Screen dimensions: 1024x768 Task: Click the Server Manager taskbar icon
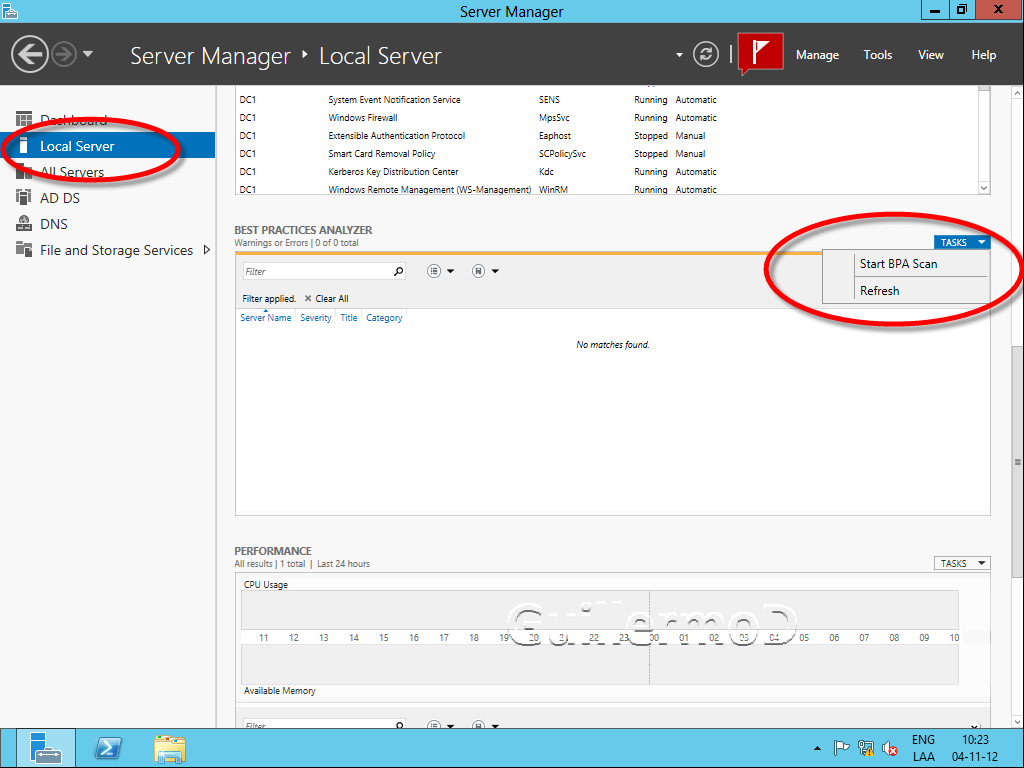45,748
